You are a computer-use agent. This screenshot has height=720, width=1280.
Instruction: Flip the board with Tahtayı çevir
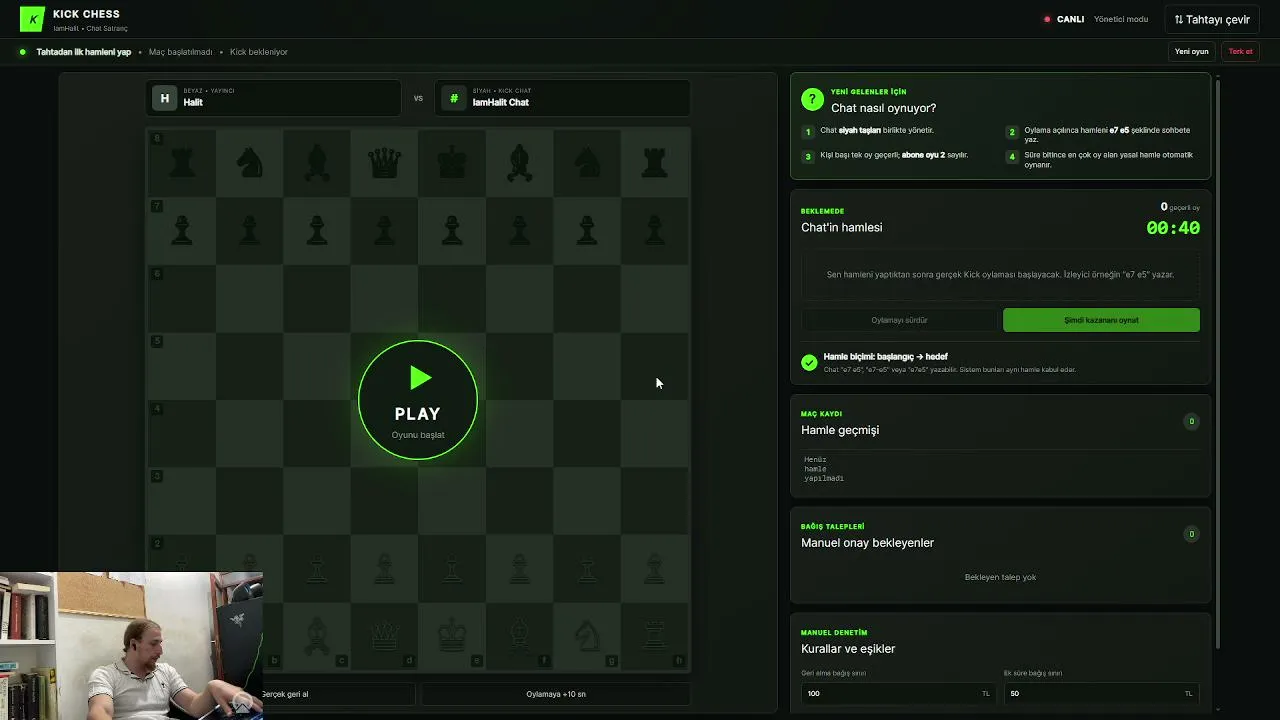(1212, 19)
